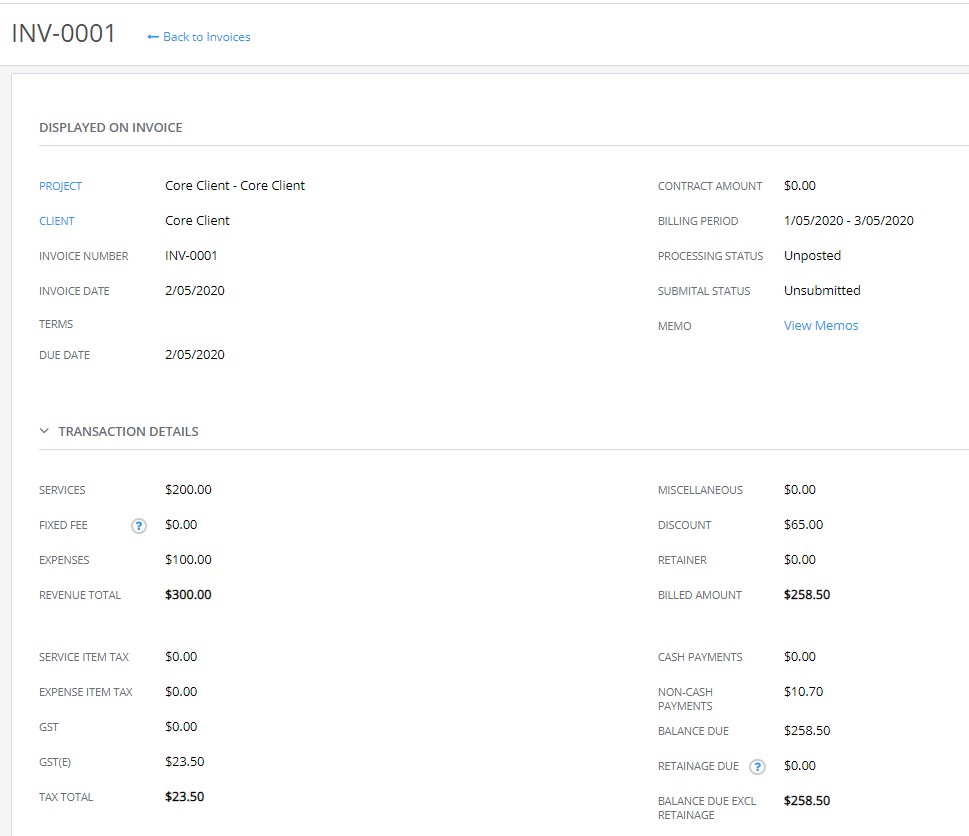
Task: Click the Displayed on Invoice section header
Action: pos(111,128)
